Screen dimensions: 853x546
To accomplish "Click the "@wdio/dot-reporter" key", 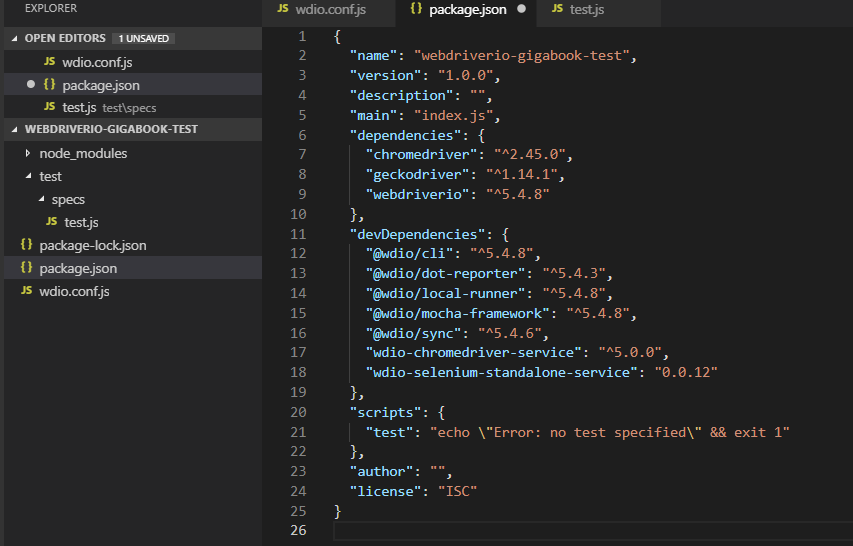I will [x=446, y=274].
